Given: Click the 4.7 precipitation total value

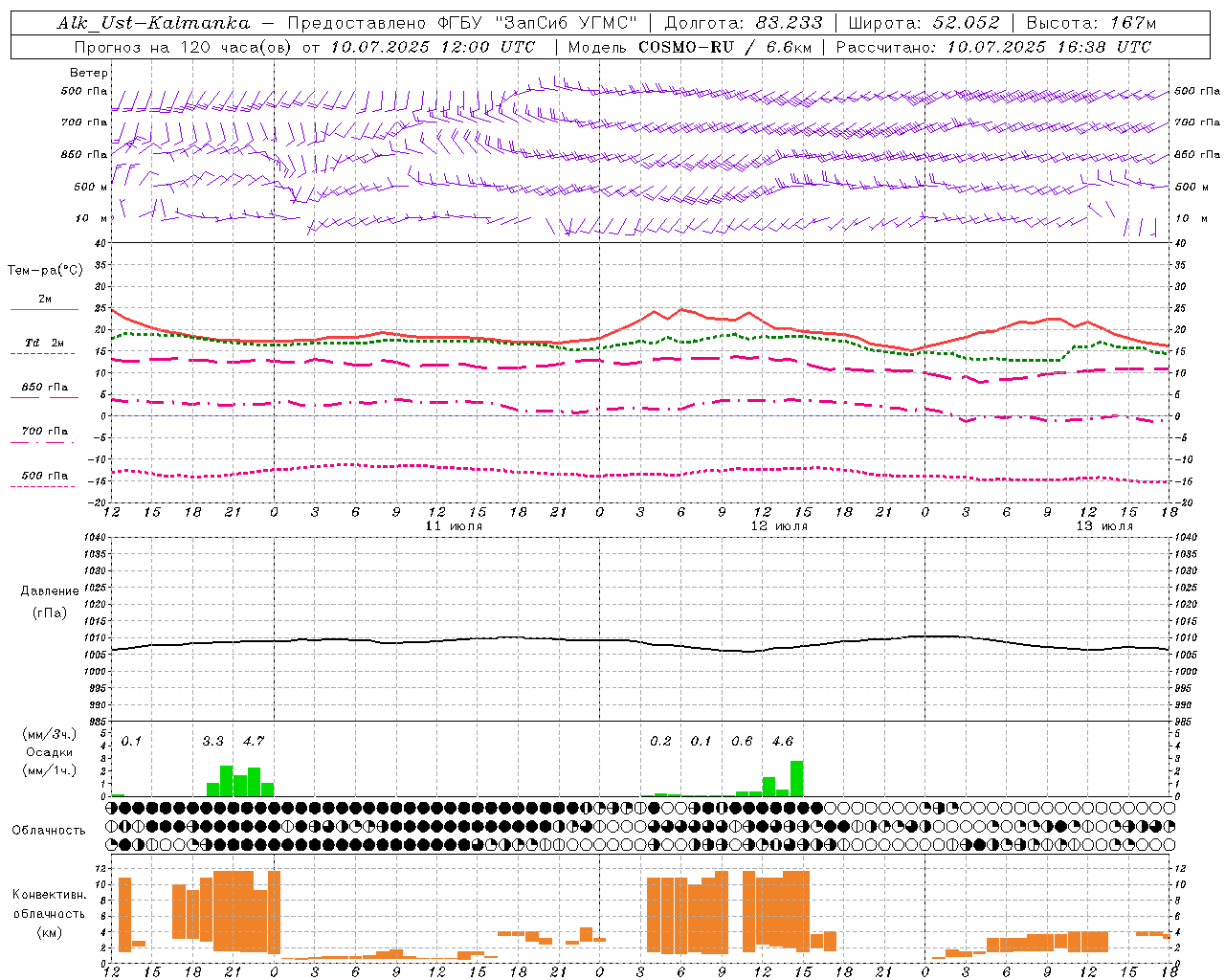Looking at the screenshot, I should point(253,741).
